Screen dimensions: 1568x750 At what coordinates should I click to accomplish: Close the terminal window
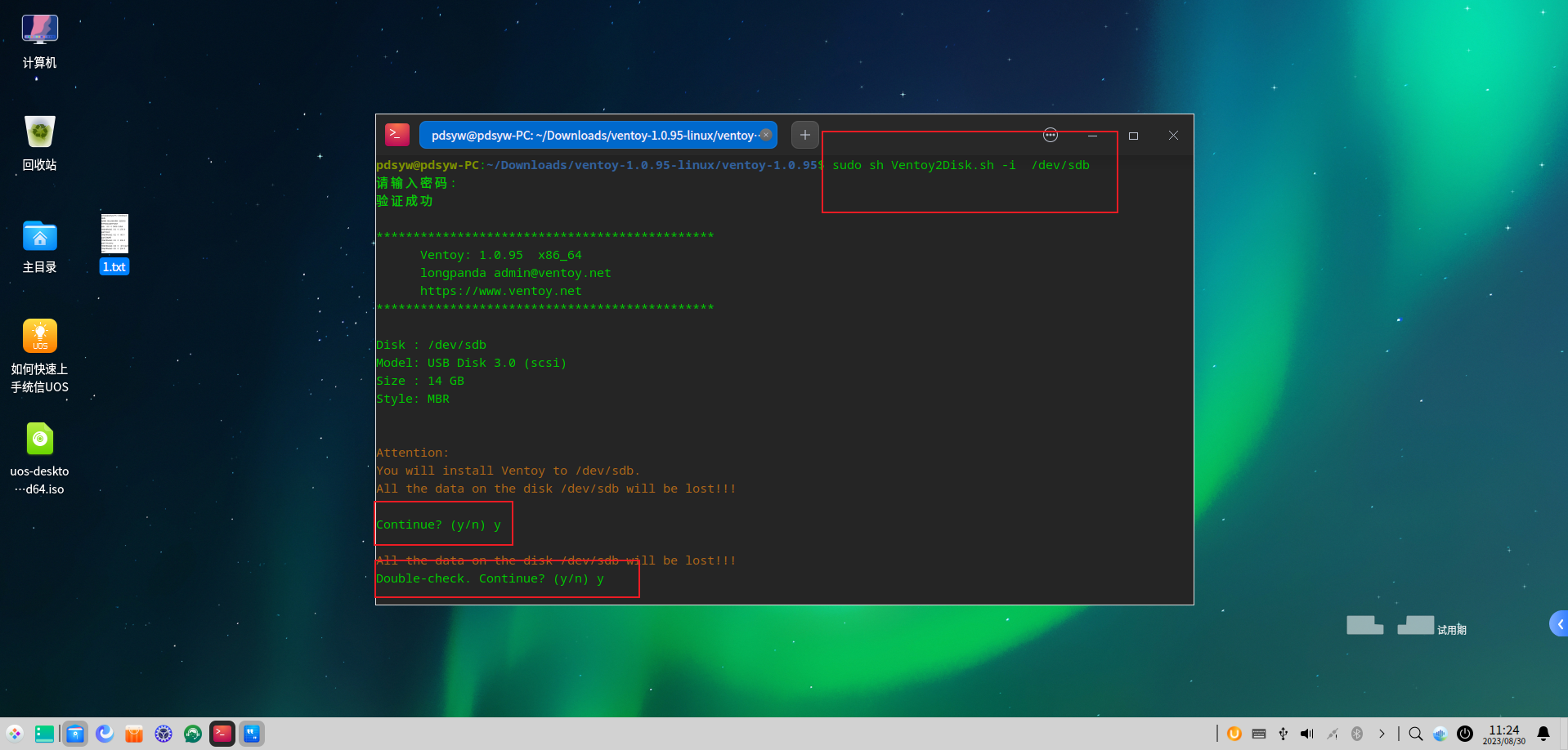tap(1173, 136)
